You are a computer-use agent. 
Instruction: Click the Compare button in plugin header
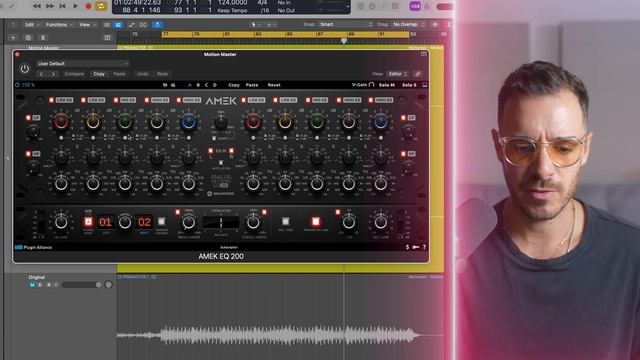tap(74, 74)
